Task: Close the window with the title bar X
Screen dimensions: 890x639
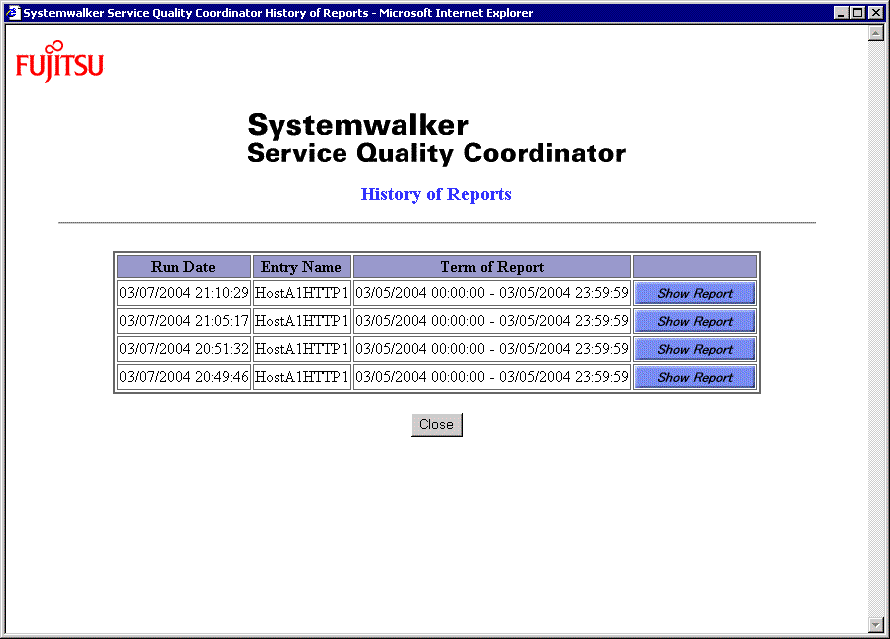Action: [x=876, y=12]
